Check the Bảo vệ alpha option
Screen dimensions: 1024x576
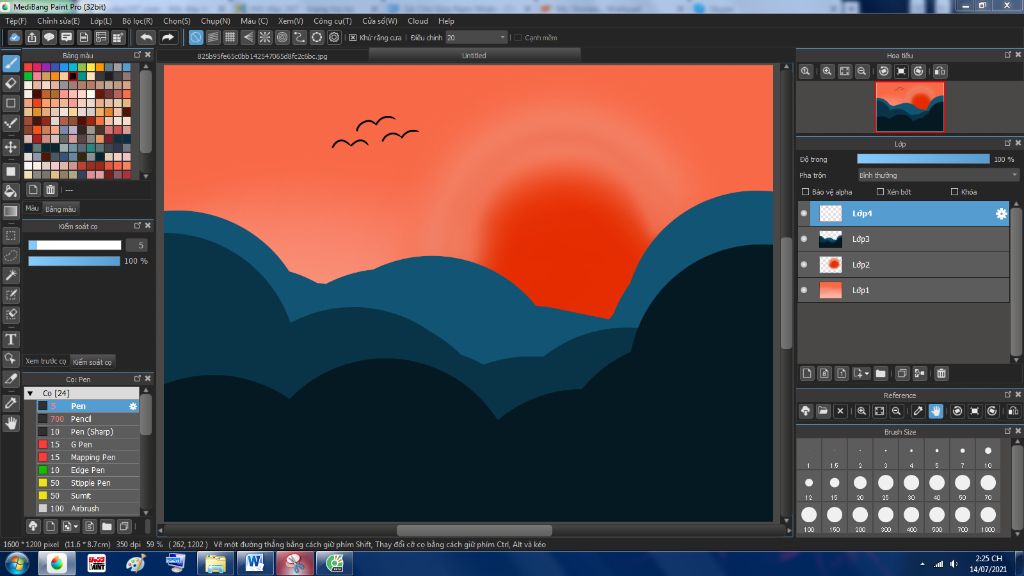tap(805, 192)
